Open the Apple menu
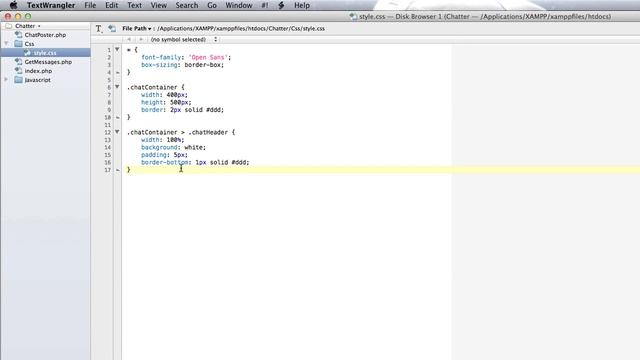 point(13,5)
